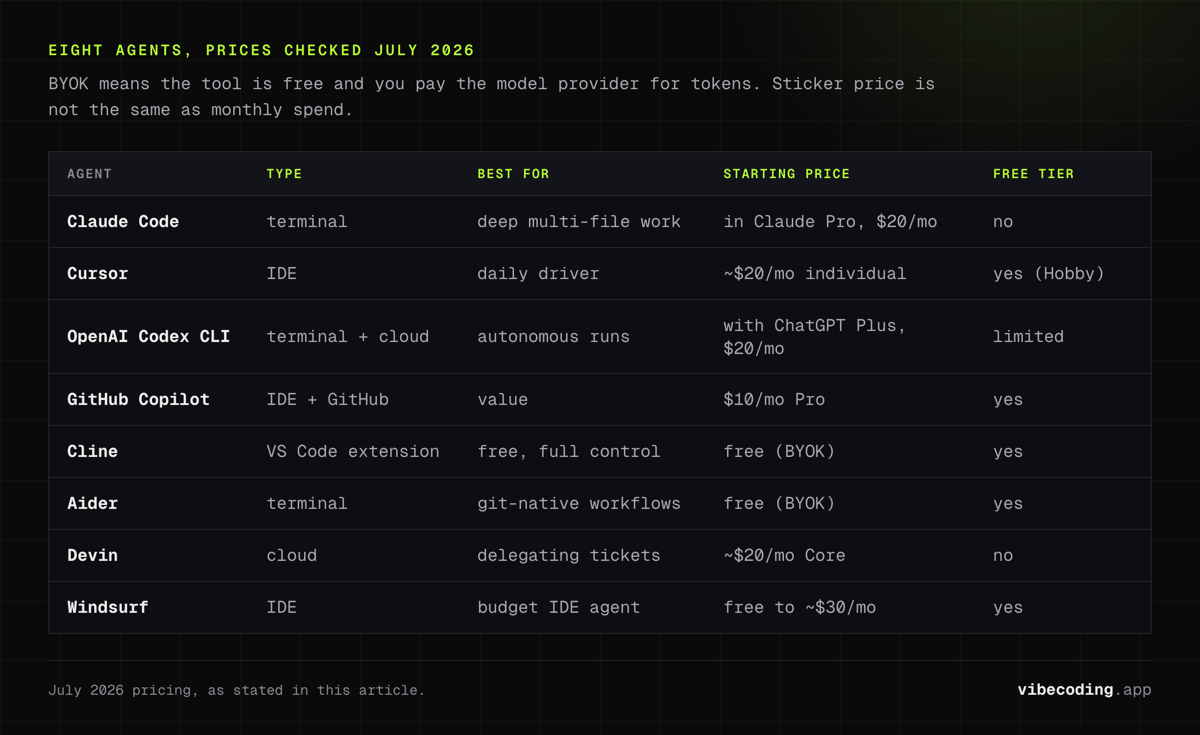The height and width of the screenshot is (735, 1200).
Task: Click the 'free, full control' cell
Action: tap(568, 452)
